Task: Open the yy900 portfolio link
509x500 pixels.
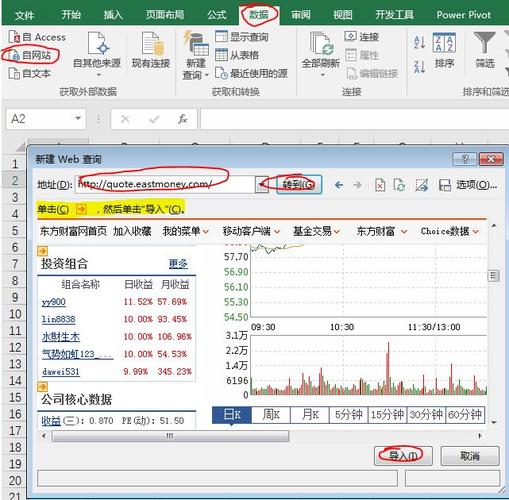Action: (54, 302)
